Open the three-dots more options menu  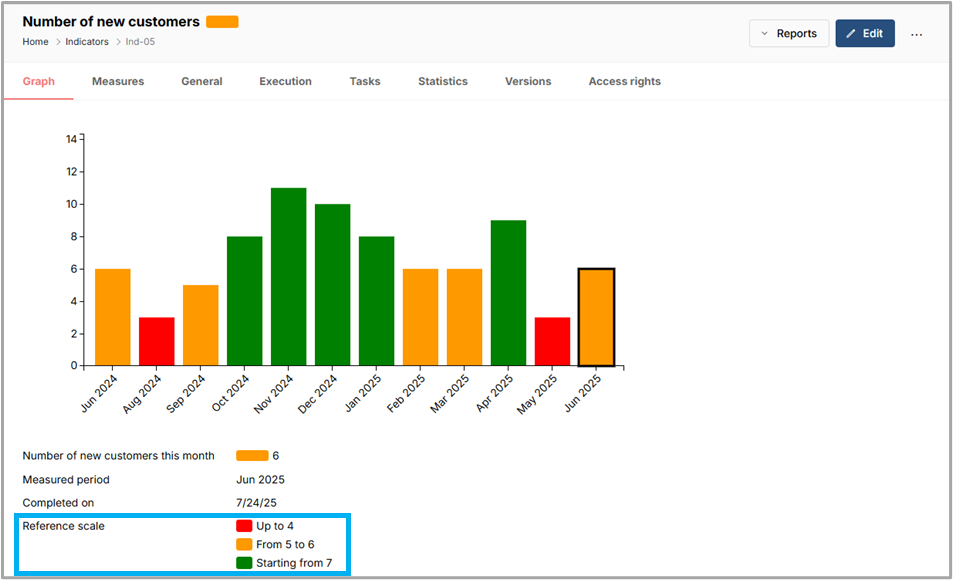[x=916, y=34]
